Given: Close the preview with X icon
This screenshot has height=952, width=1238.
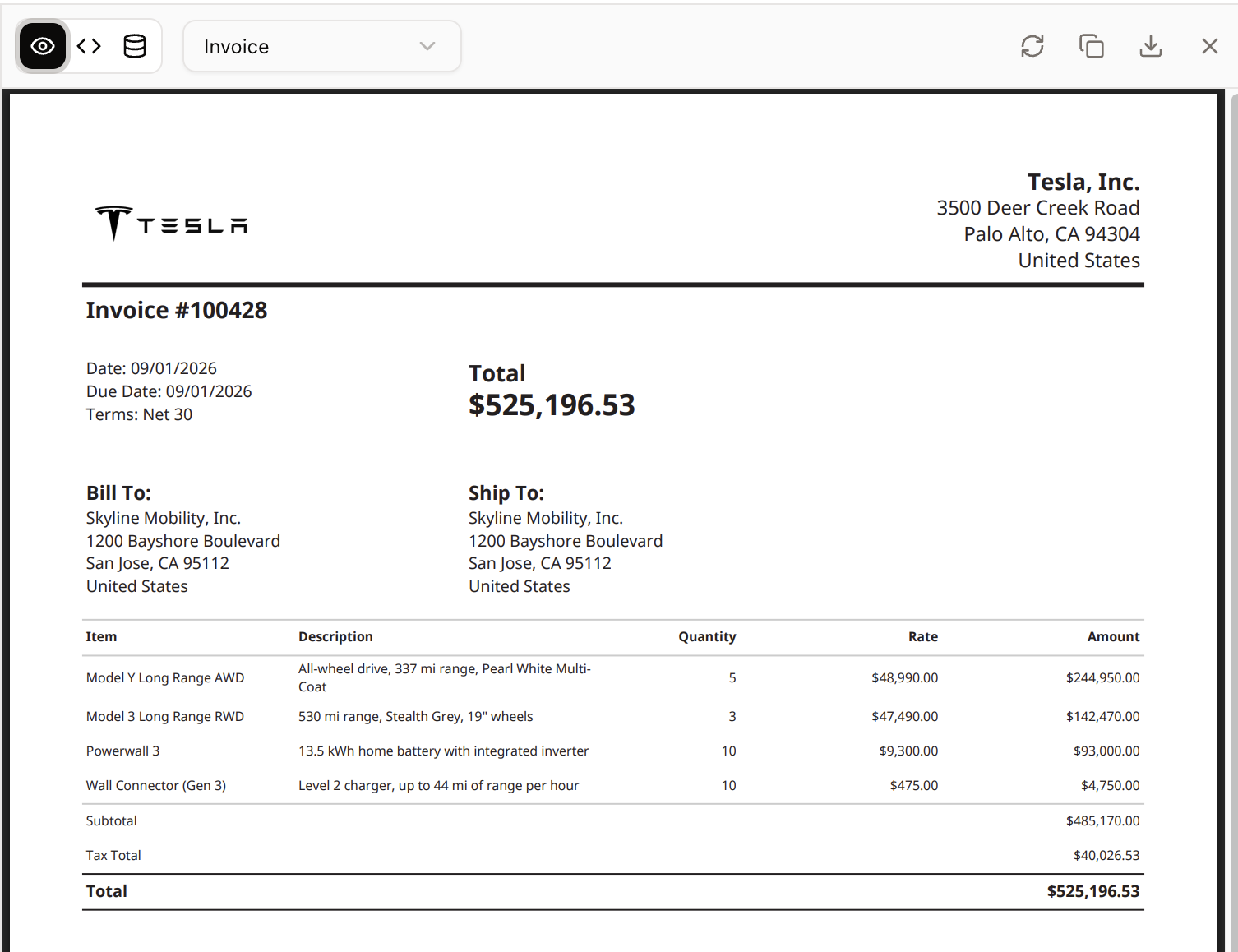Looking at the screenshot, I should pos(1210,46).
